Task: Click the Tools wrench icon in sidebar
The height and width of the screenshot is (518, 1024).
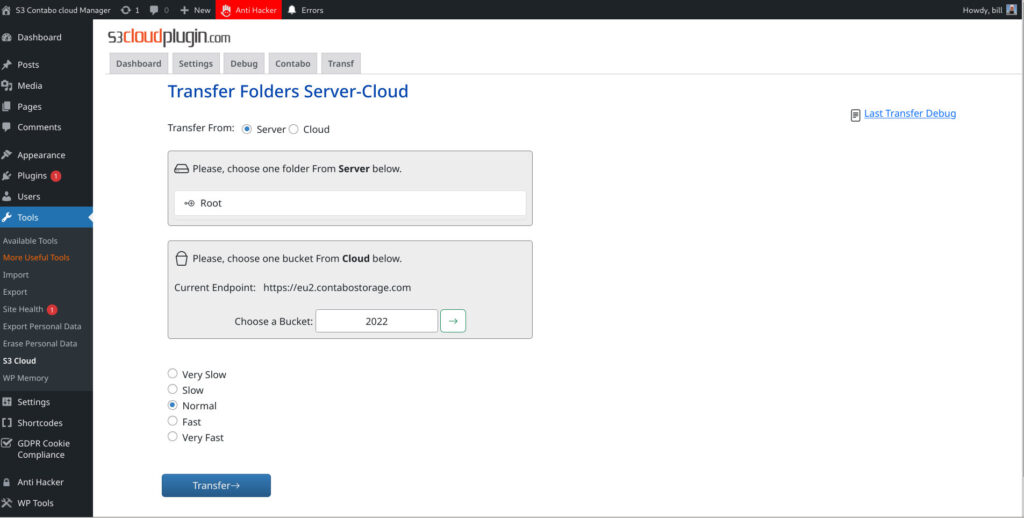Action: pos(7,217)
